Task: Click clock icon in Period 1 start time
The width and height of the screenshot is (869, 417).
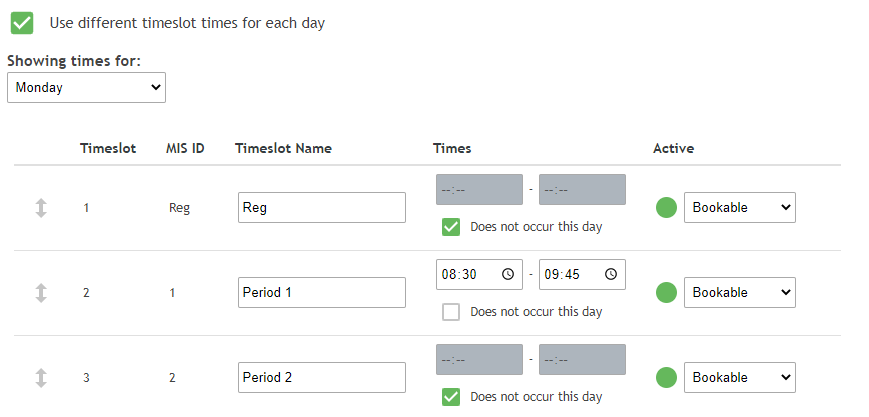Action: pyautogui.click(x=507, y=274)
